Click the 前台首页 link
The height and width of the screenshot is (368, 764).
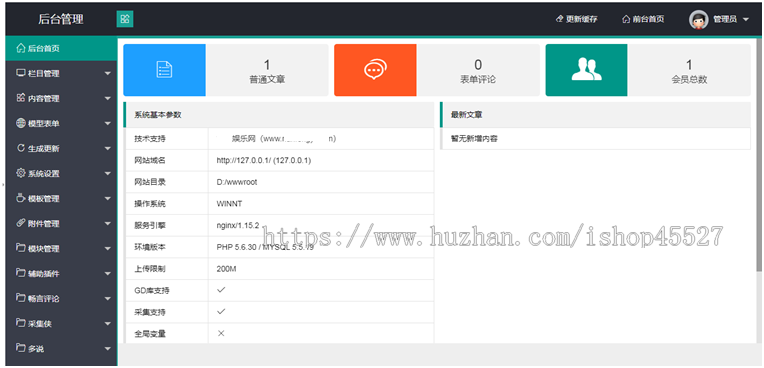pos(643,19)
